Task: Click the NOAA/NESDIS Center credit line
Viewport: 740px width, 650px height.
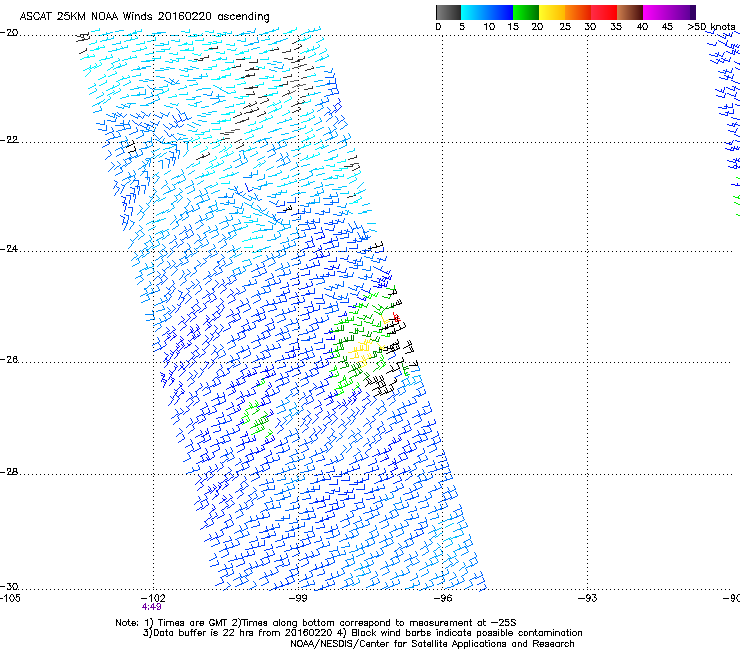Action: click(432, 644)
